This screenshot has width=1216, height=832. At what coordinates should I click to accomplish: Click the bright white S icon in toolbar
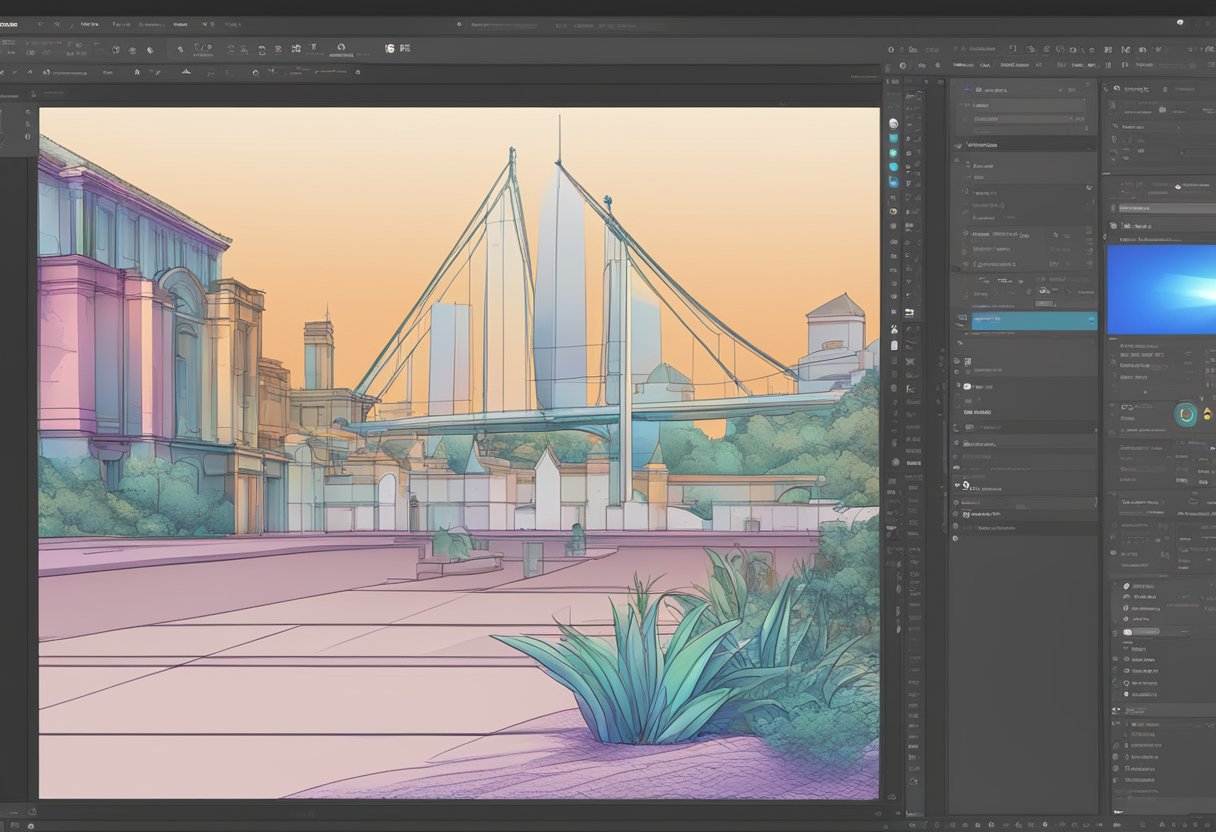(x=390, y=48)
